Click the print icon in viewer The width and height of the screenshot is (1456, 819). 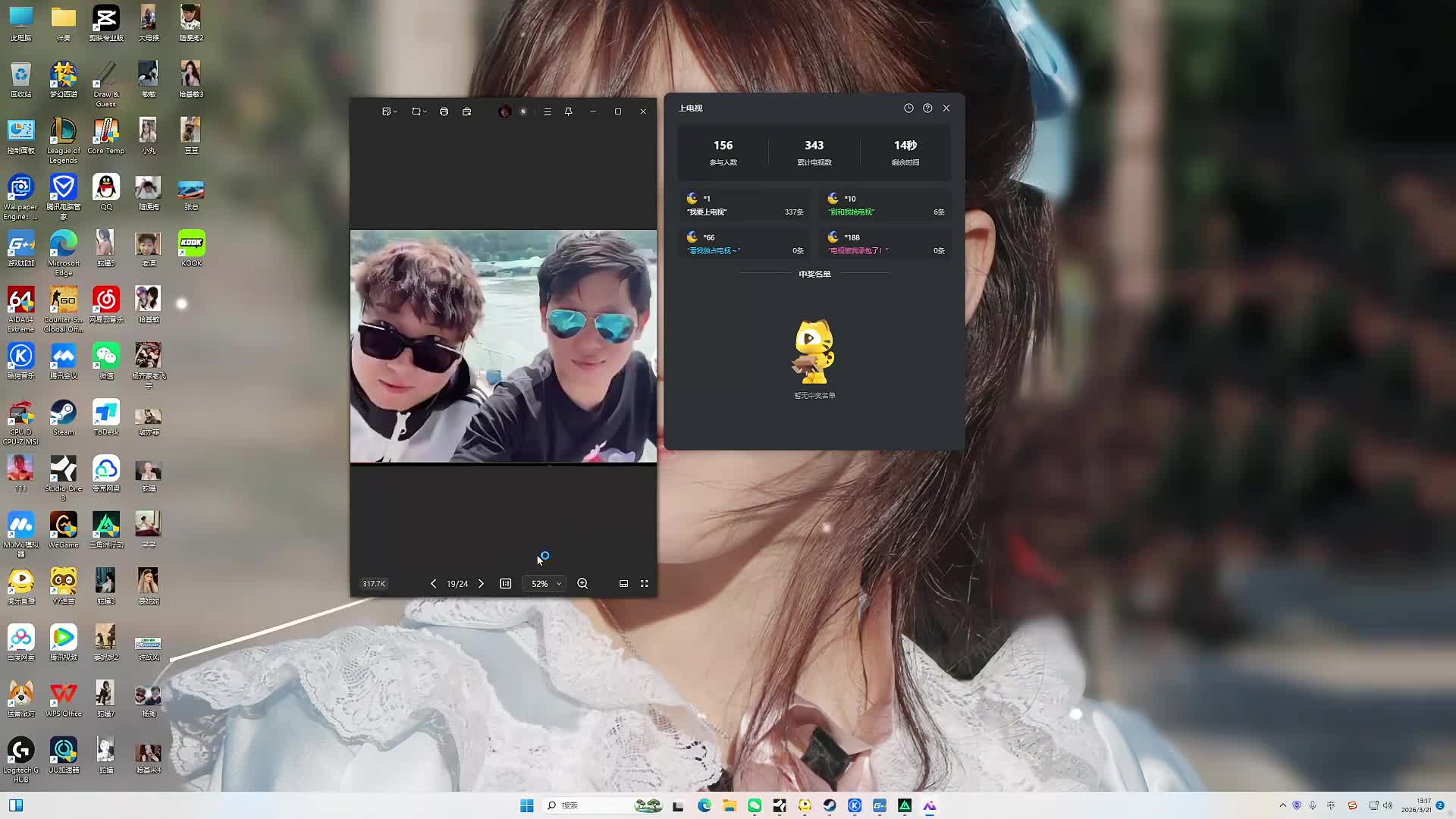(x=444, y=111)
